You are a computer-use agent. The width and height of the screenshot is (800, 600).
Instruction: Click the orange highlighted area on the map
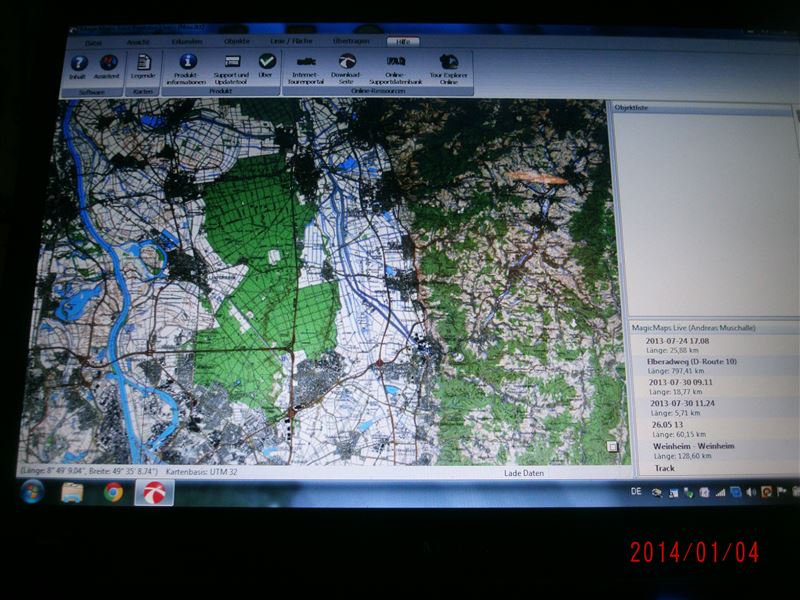click(535, 177)
